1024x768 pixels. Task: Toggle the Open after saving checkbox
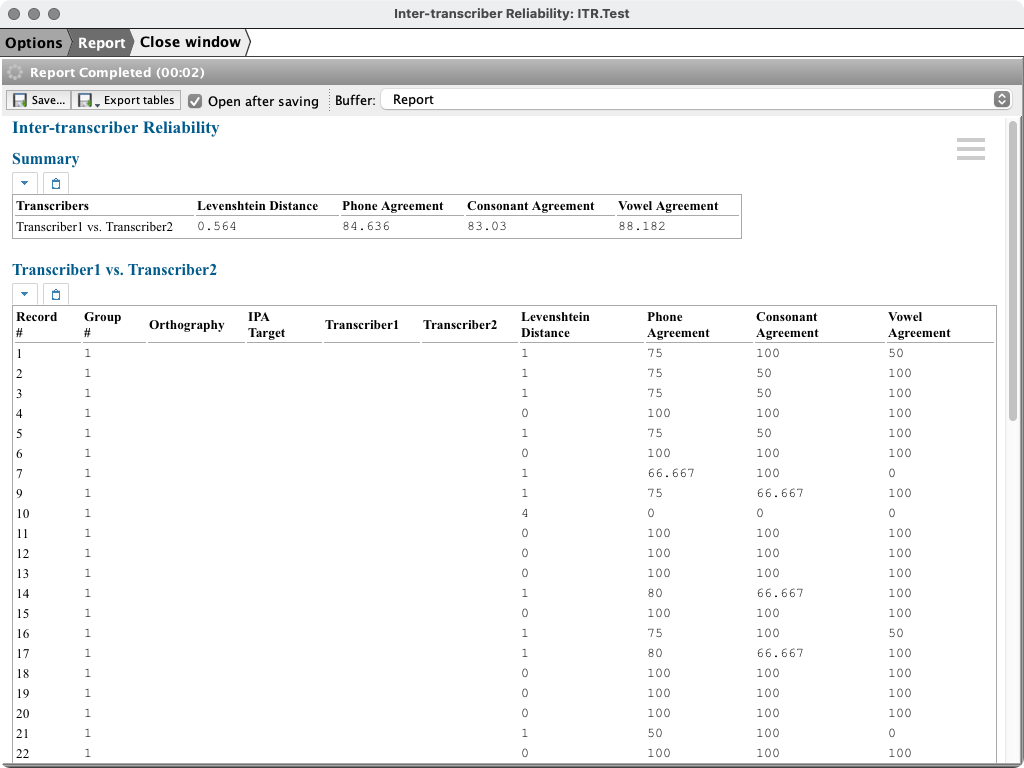195,101
